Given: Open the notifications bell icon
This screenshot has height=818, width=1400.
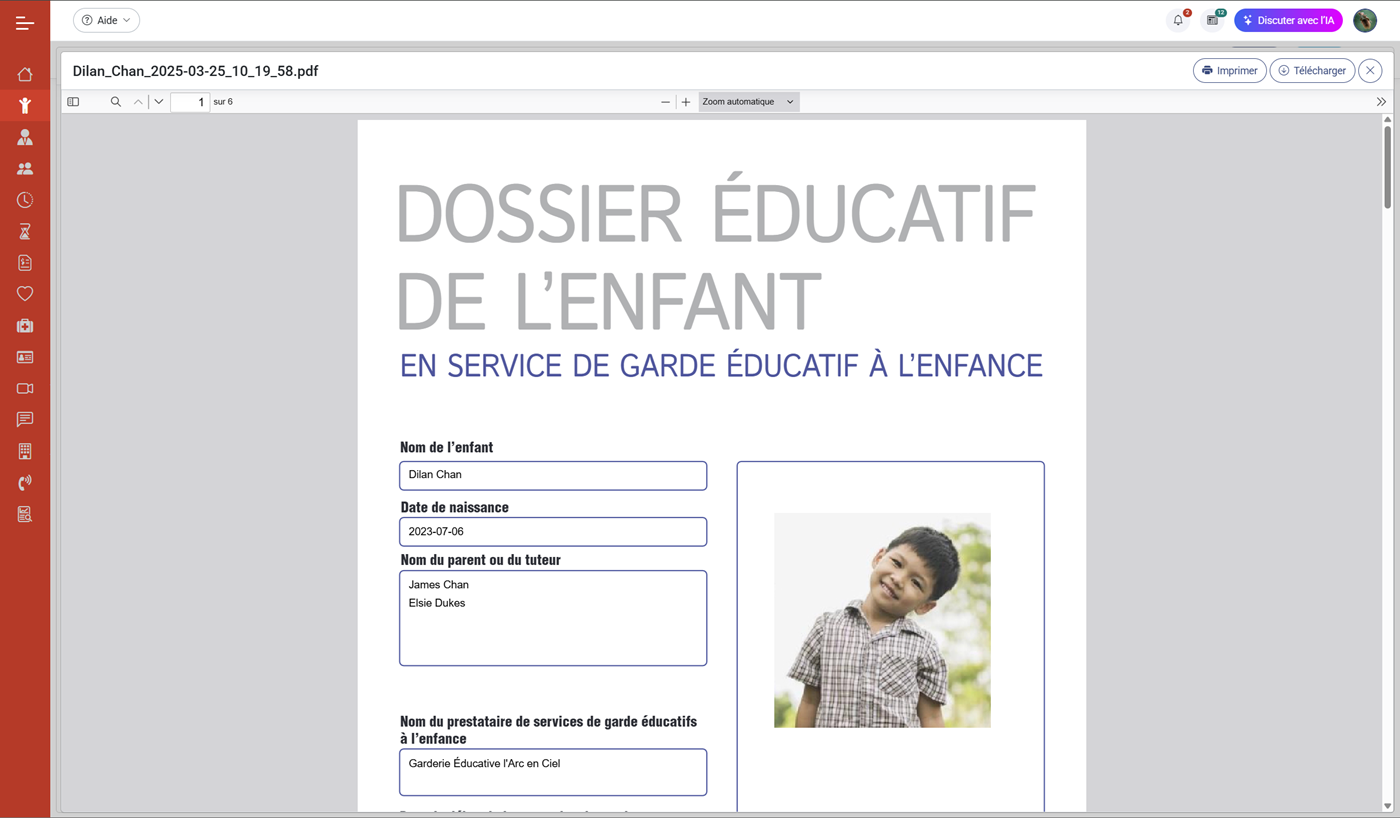Looking at the screenshot, I should [x=1177, y=20].
